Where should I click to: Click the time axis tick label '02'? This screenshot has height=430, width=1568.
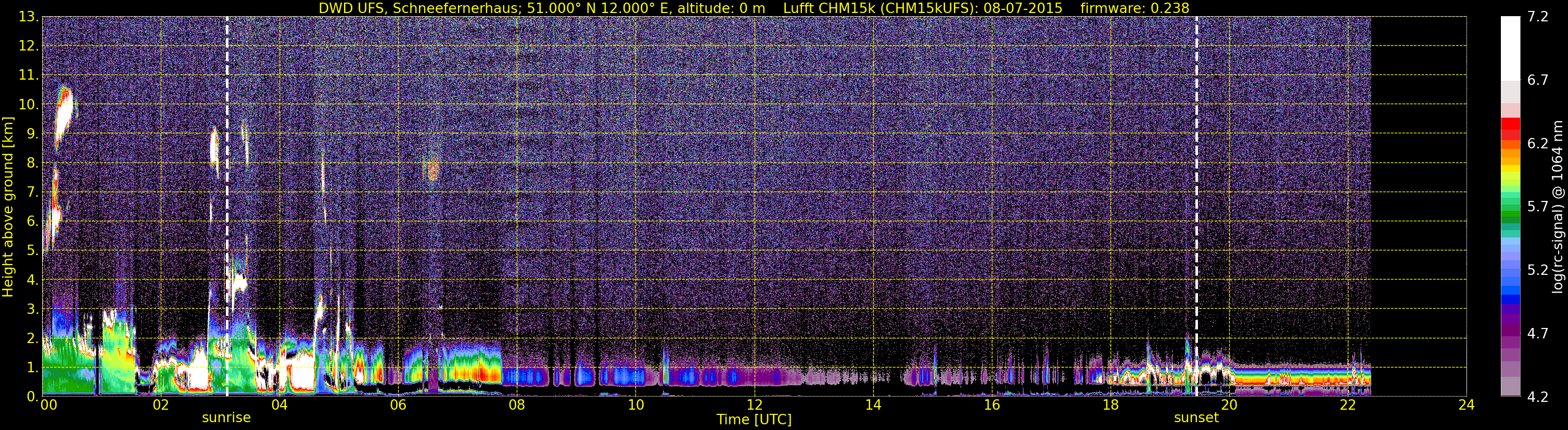(x=160, y=406)
